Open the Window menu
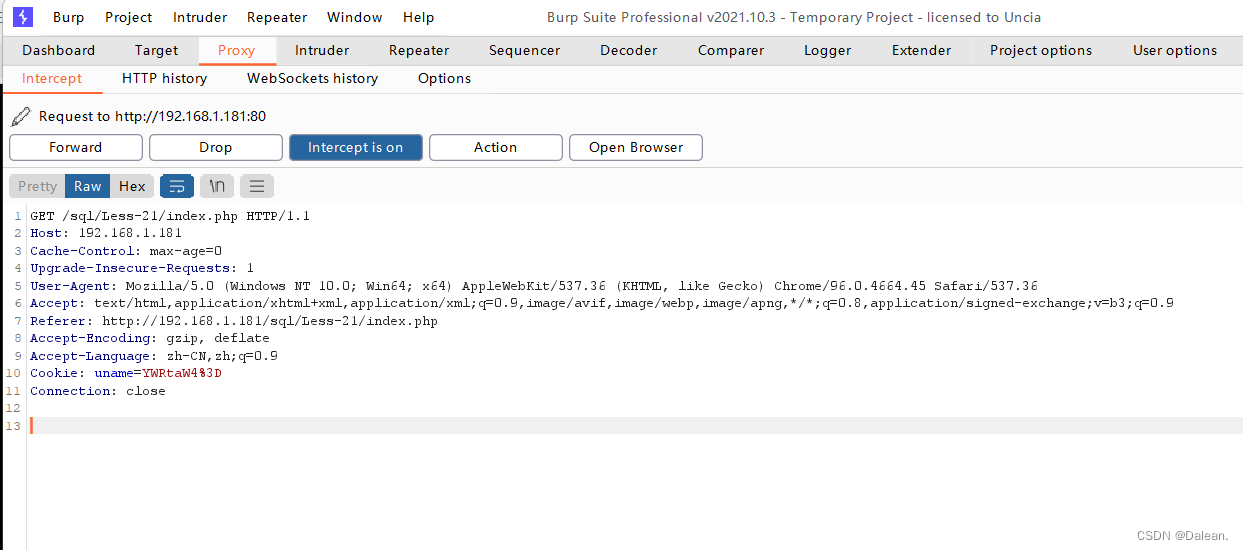 pos(355,17)
